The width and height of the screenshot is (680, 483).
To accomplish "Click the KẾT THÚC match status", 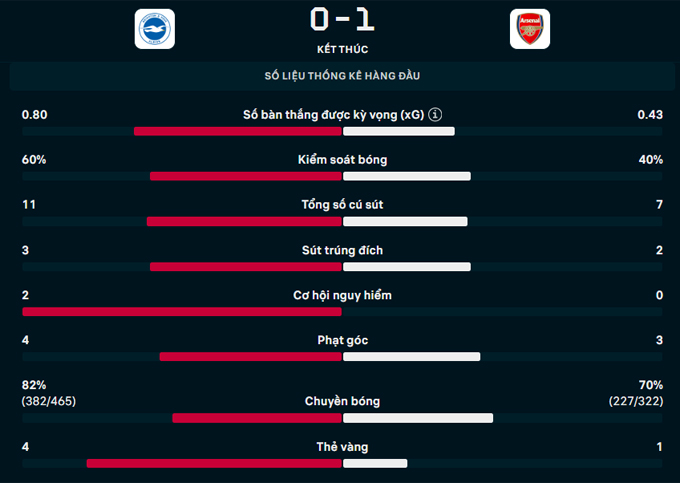I will 342,47.
